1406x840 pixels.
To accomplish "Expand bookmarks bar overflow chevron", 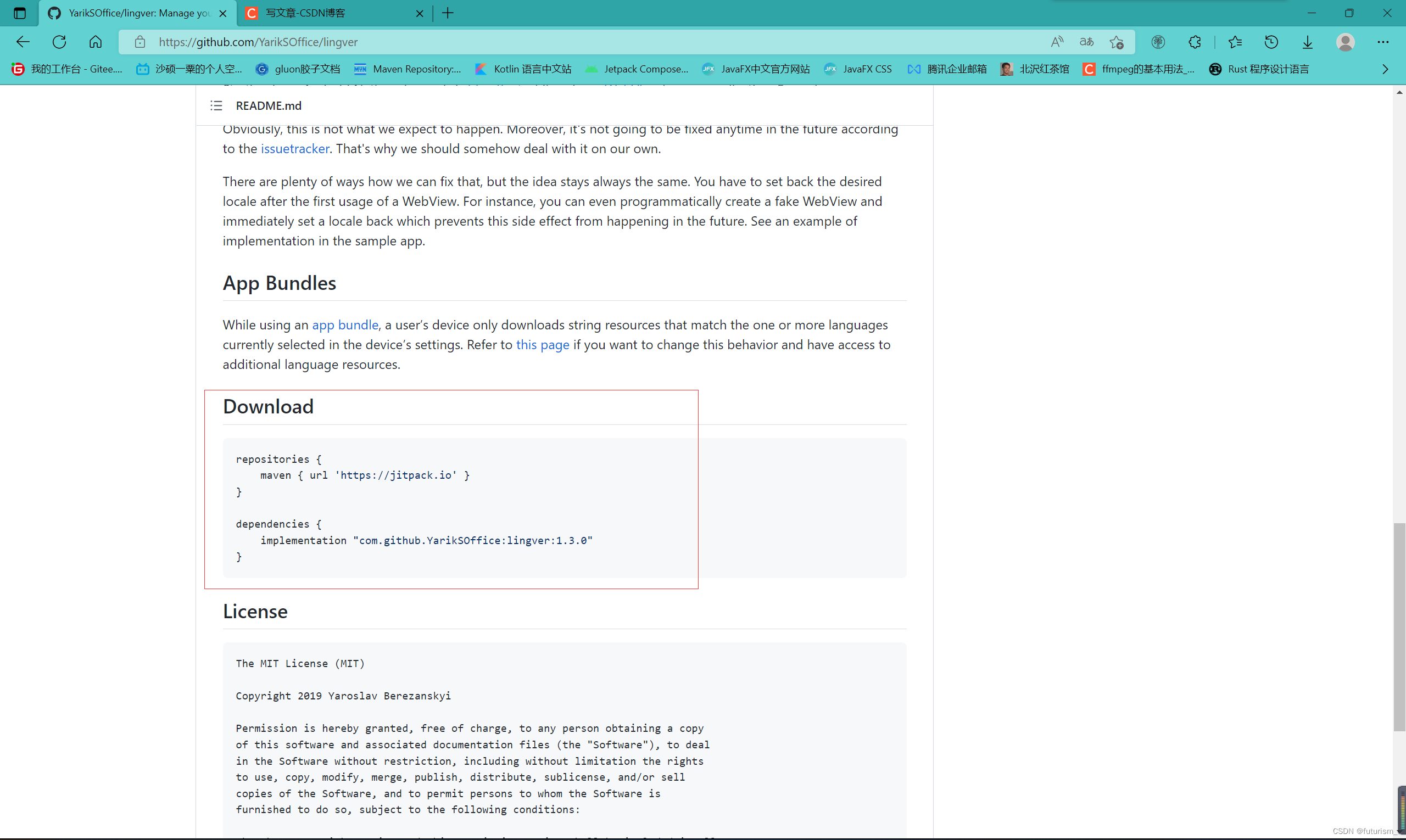I will [1385, 69].
